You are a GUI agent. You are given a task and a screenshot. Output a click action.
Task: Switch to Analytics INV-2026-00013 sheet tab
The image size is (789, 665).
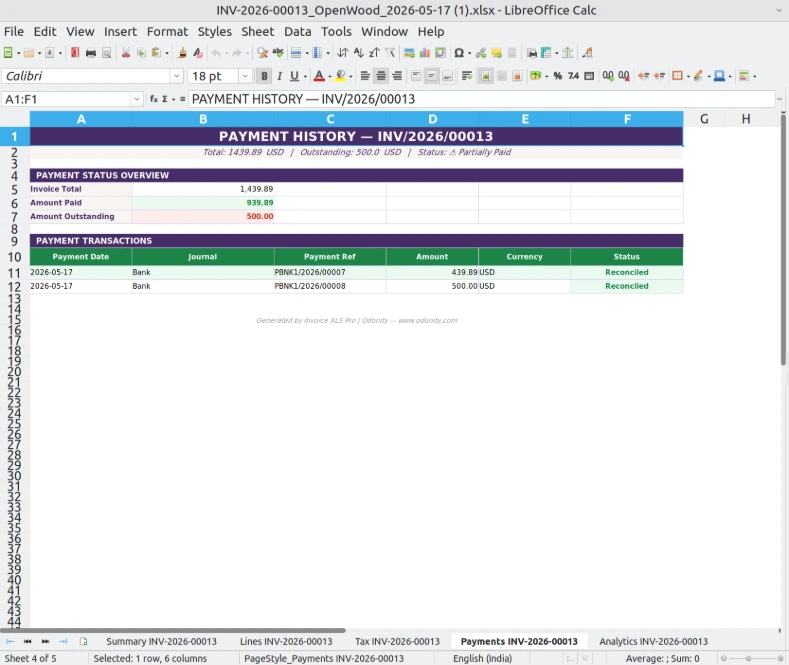[653, 641]
